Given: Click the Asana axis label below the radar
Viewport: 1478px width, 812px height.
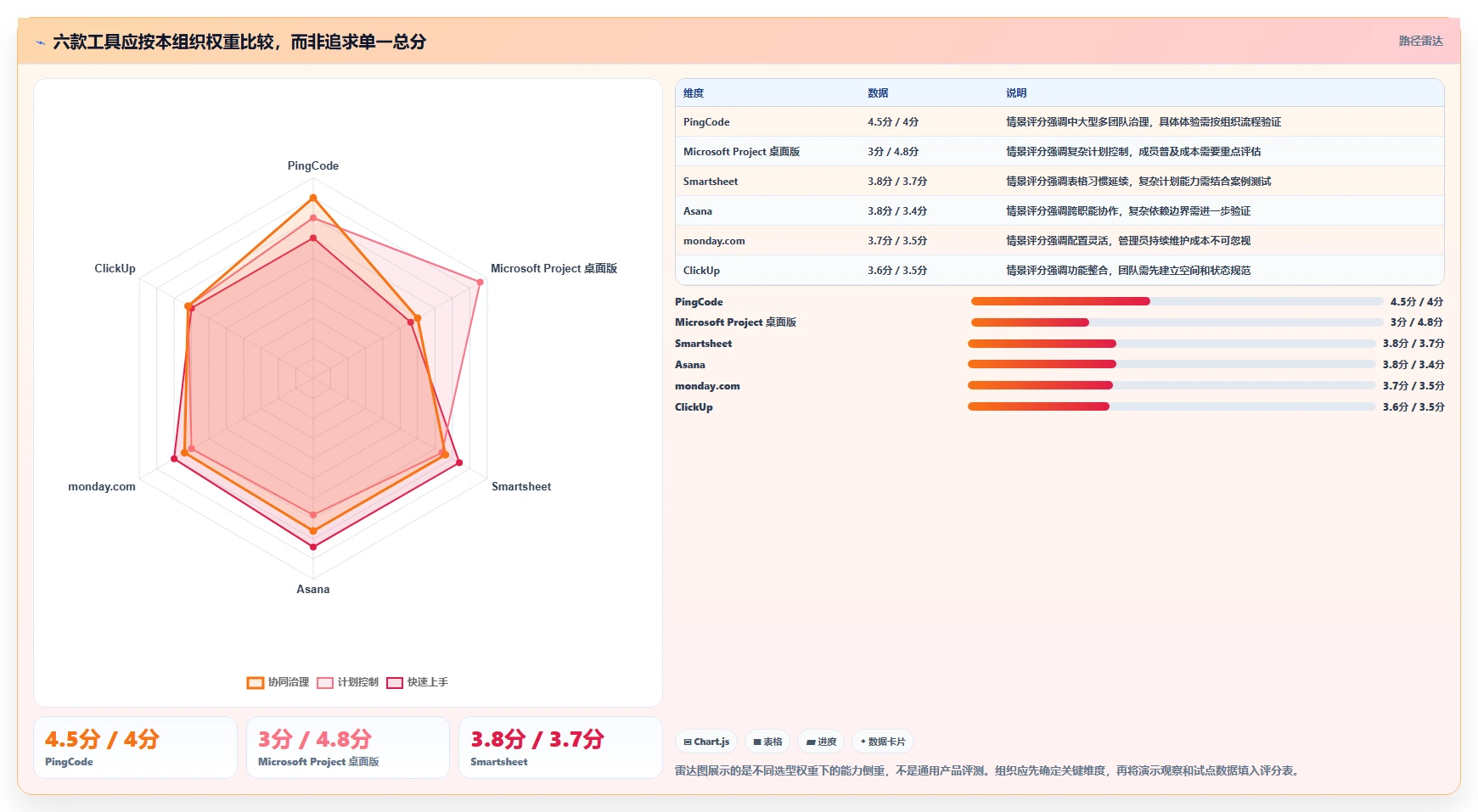Looking at the screenshot, I should (313, 589).
